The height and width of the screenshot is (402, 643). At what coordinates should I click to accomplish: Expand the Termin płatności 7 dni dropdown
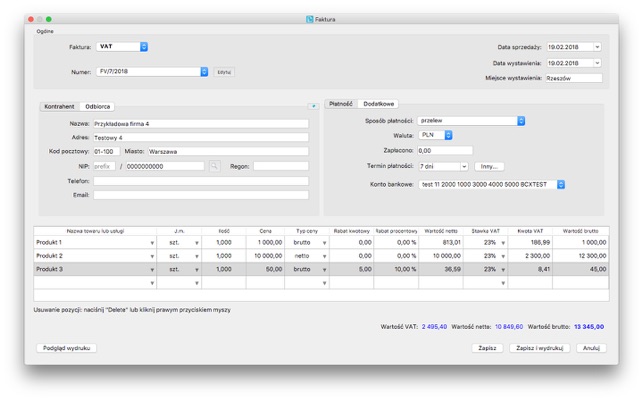(464, 167)
